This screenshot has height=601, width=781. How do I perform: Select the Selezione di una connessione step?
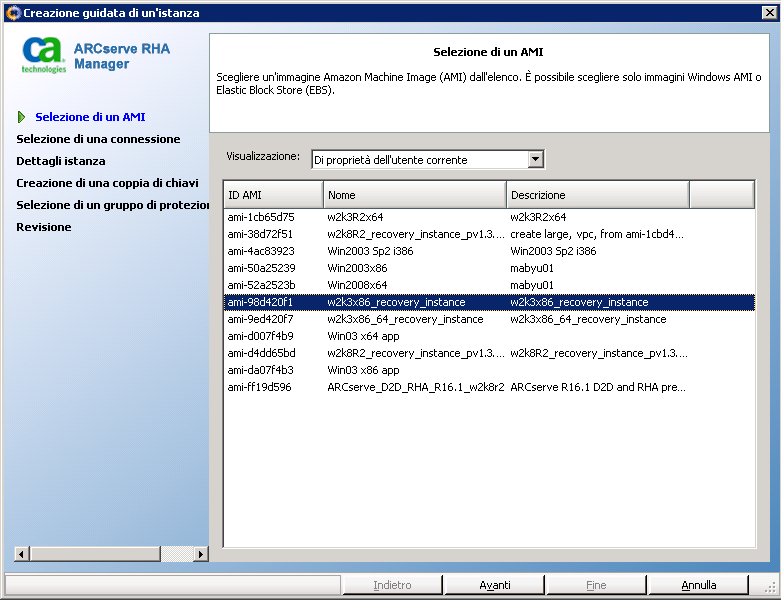click(98, 139)
